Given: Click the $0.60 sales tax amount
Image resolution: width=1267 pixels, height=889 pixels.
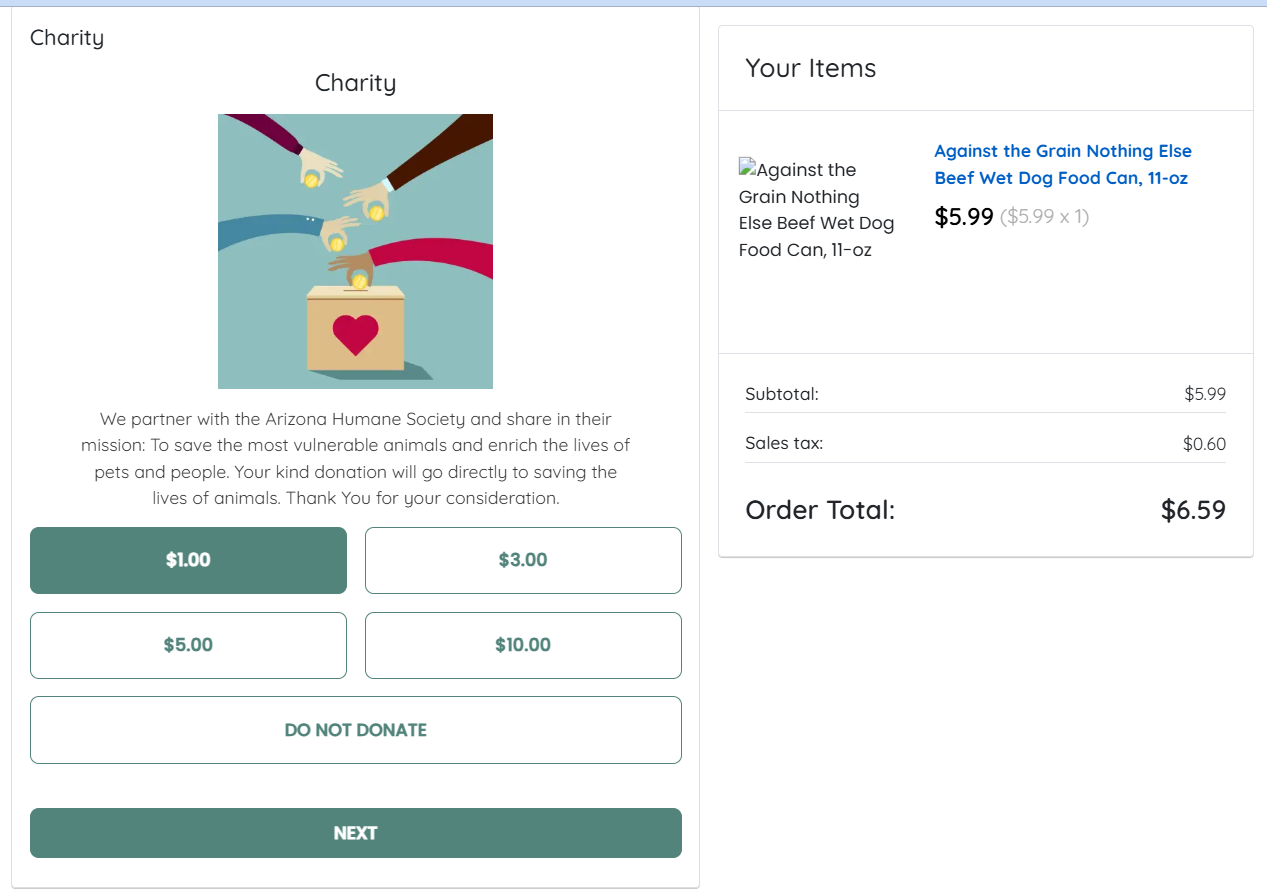Looking at the screenshot, I should point(1204,444).
